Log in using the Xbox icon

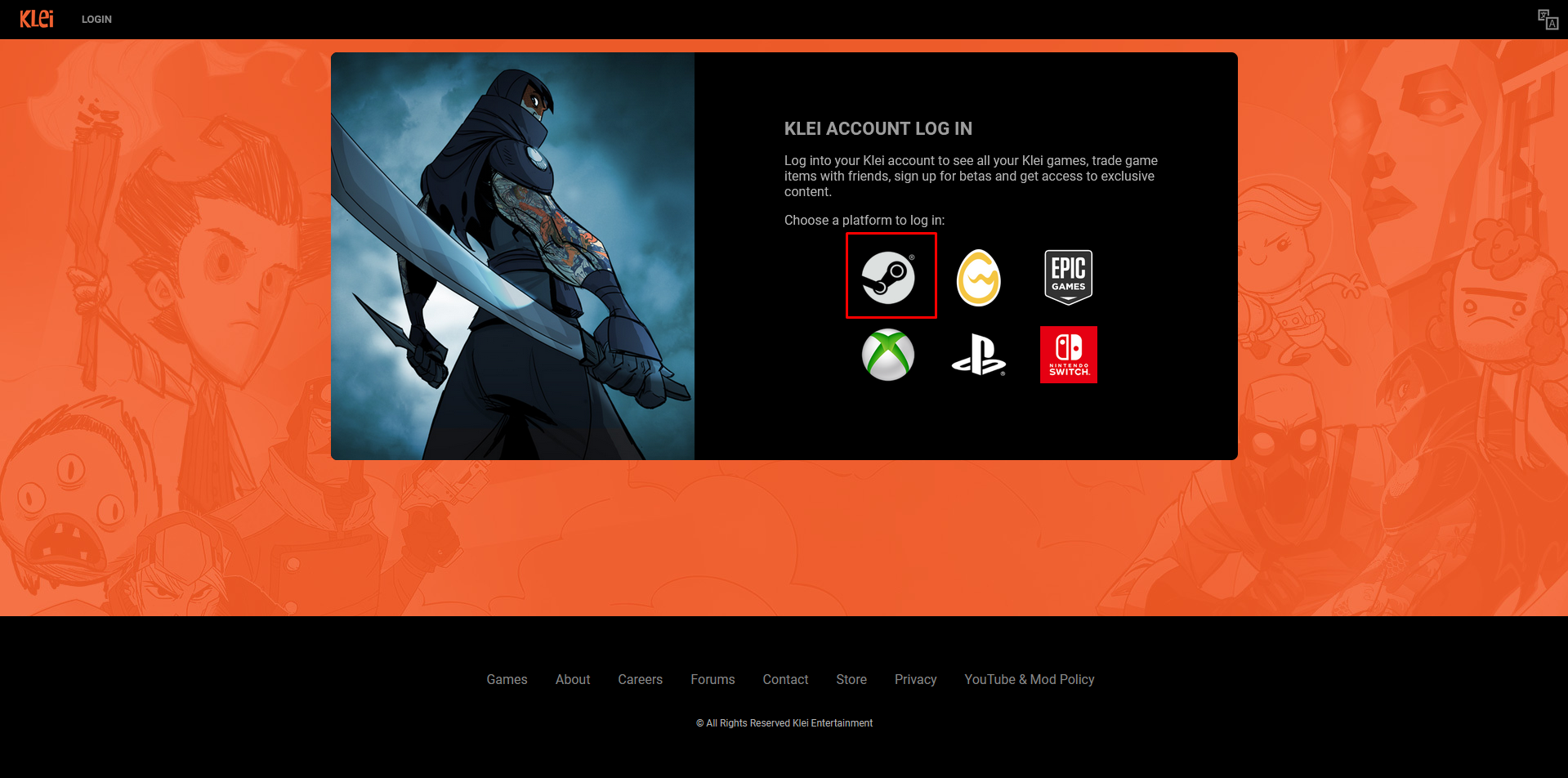pyautogui.click(x=888, y=355)
